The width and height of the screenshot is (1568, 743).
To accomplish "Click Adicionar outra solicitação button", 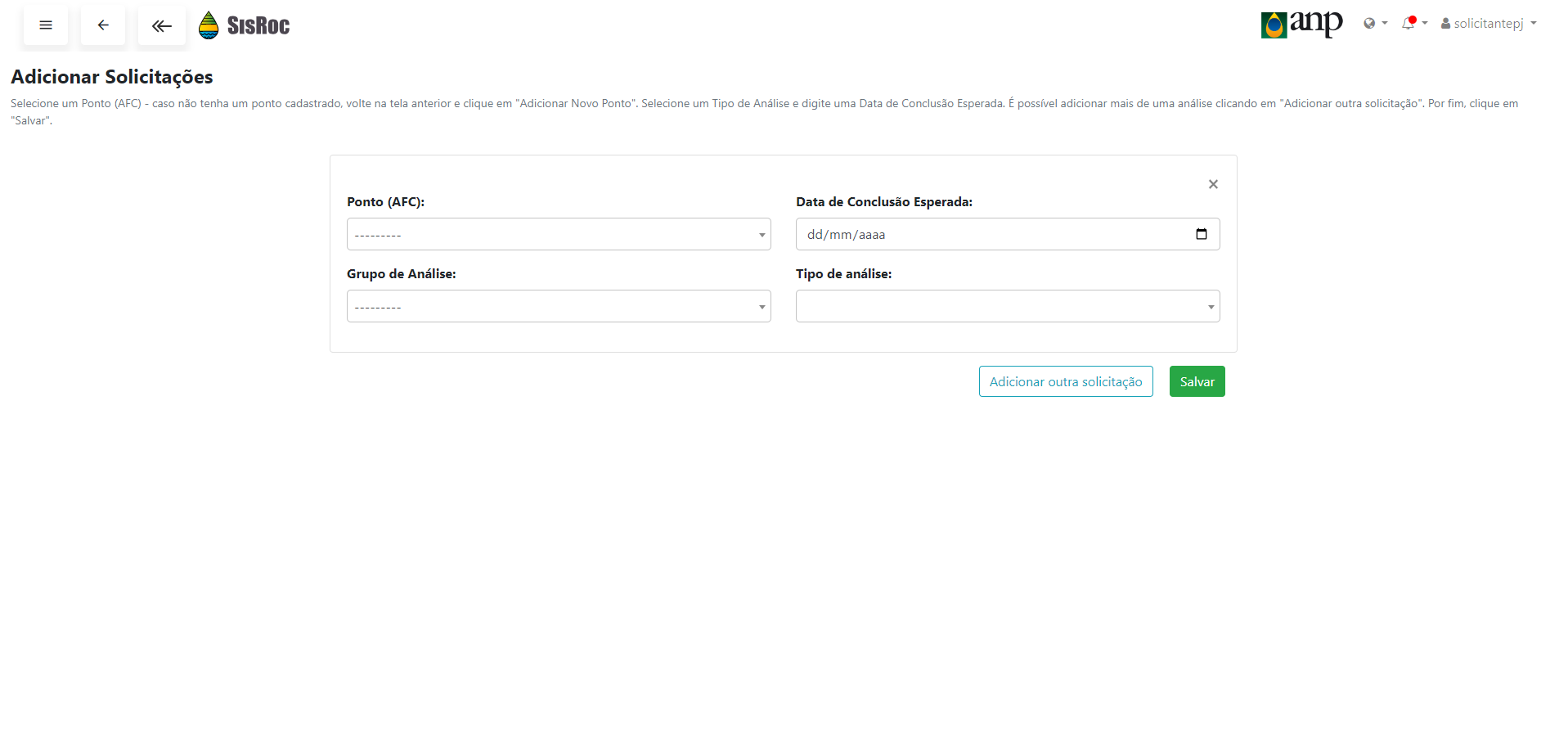I will pyautogui.click(x=1066, y=381).
